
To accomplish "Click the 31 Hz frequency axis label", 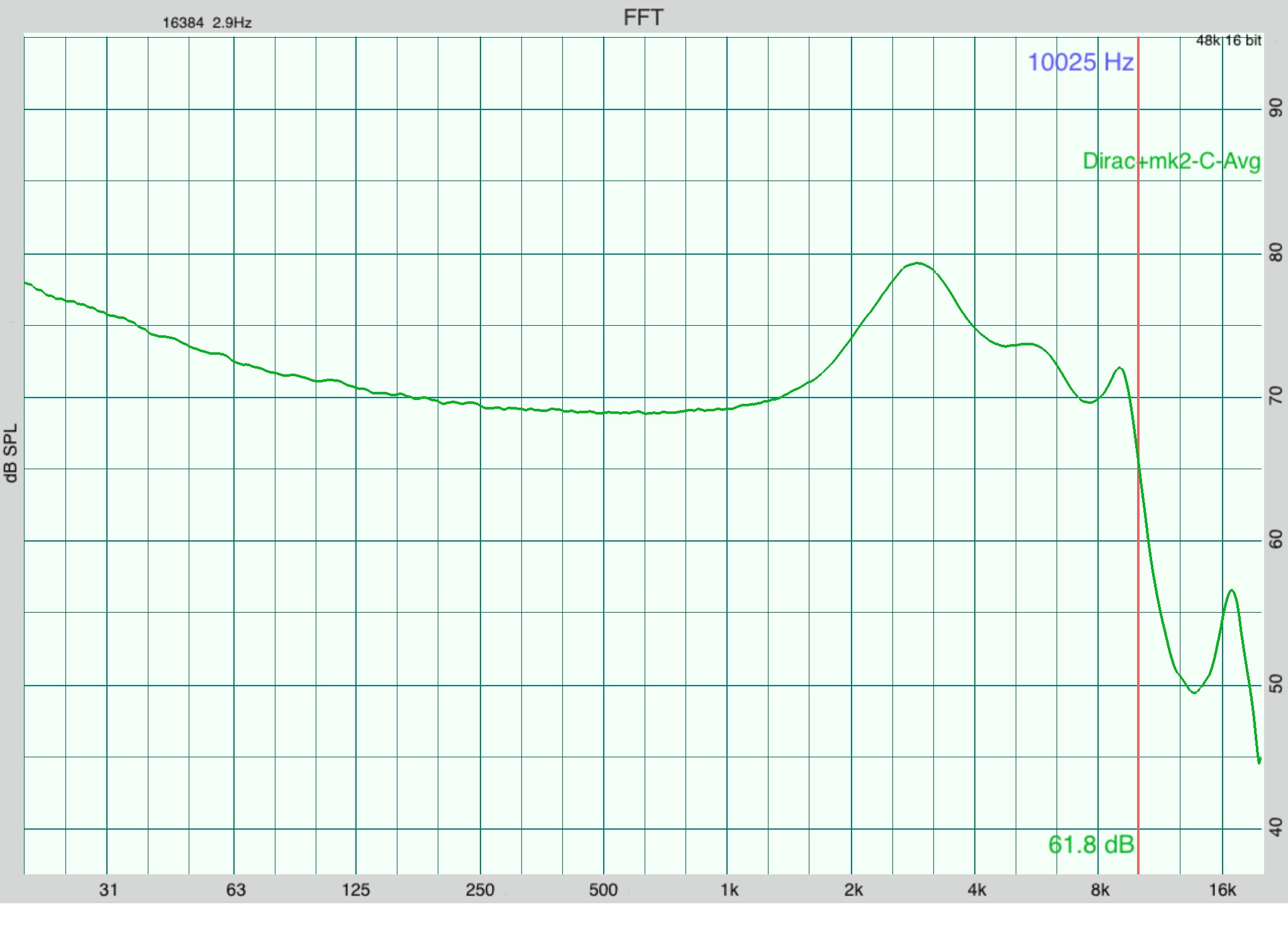I will [x=108, y=890].
